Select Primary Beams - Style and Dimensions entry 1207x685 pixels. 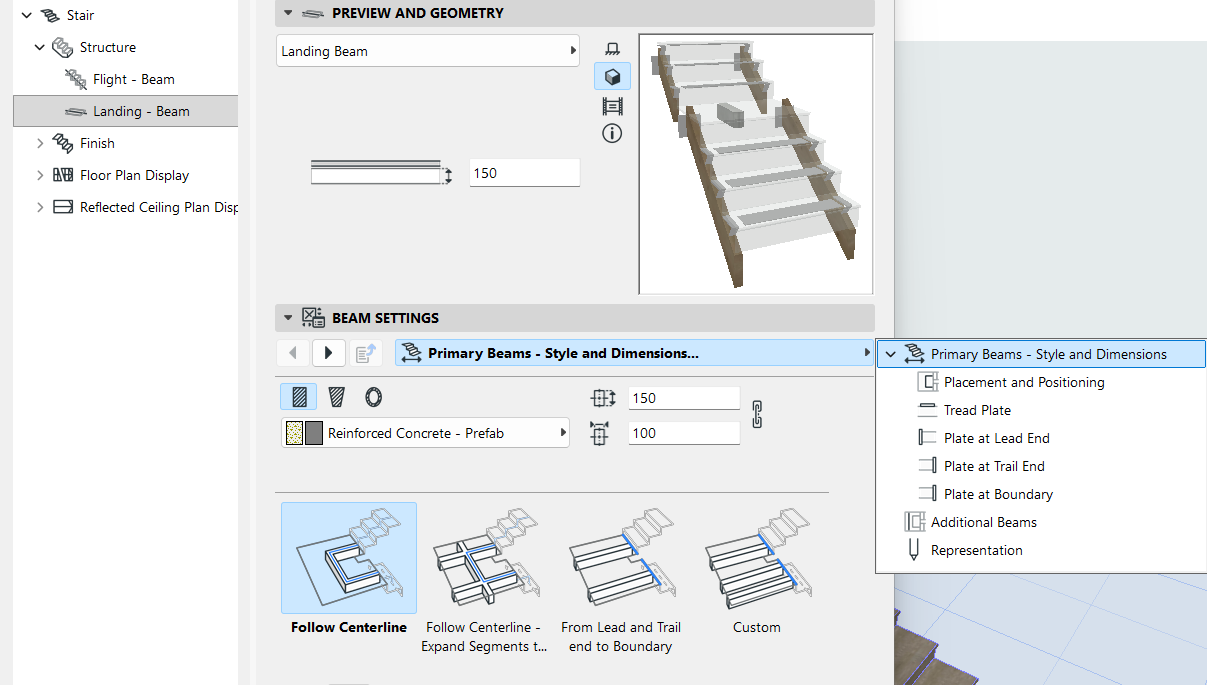pos(1041,354)
